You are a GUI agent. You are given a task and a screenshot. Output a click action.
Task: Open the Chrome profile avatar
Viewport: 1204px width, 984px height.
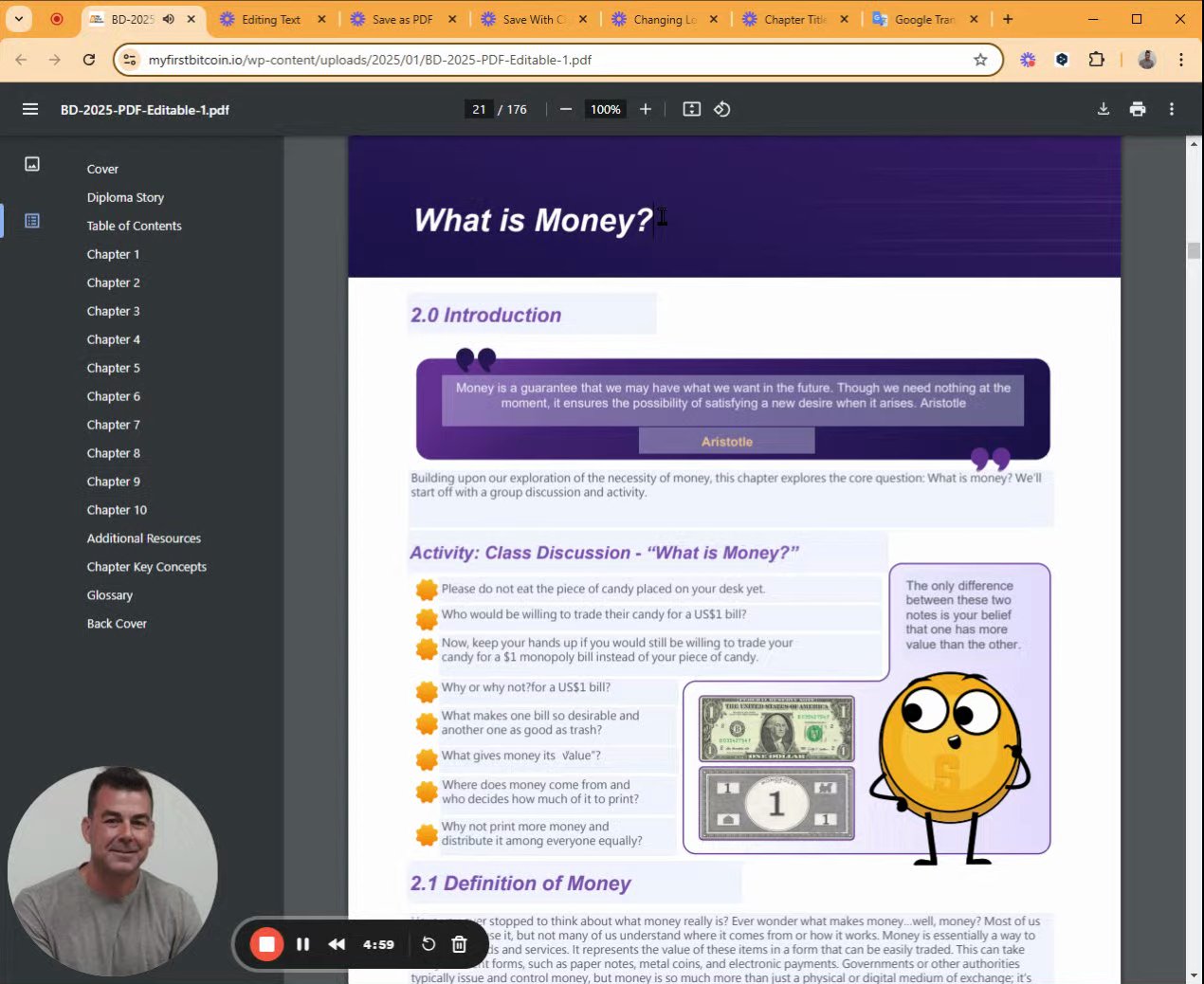point(1147,60)
